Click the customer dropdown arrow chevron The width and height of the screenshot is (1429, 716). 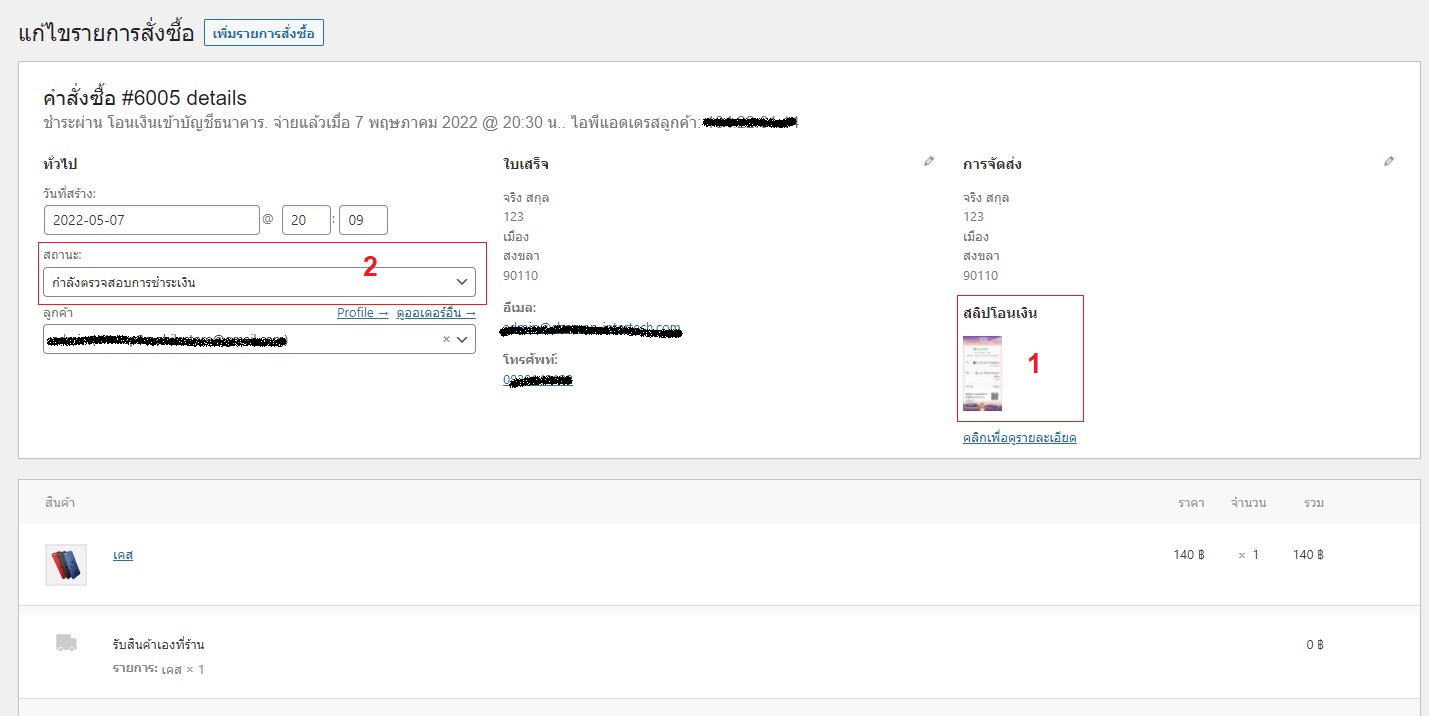pyautogui.click(x=462, y=340)
